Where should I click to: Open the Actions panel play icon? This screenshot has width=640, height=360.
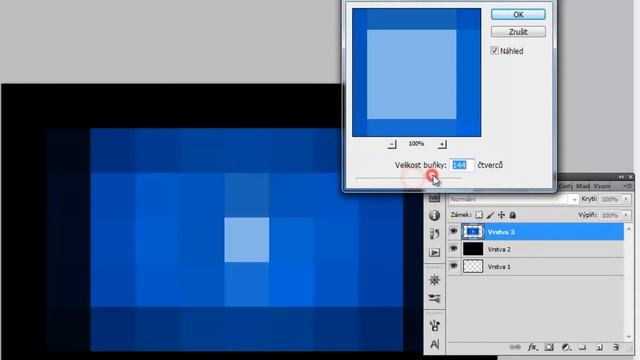click(x=434, y=253)
